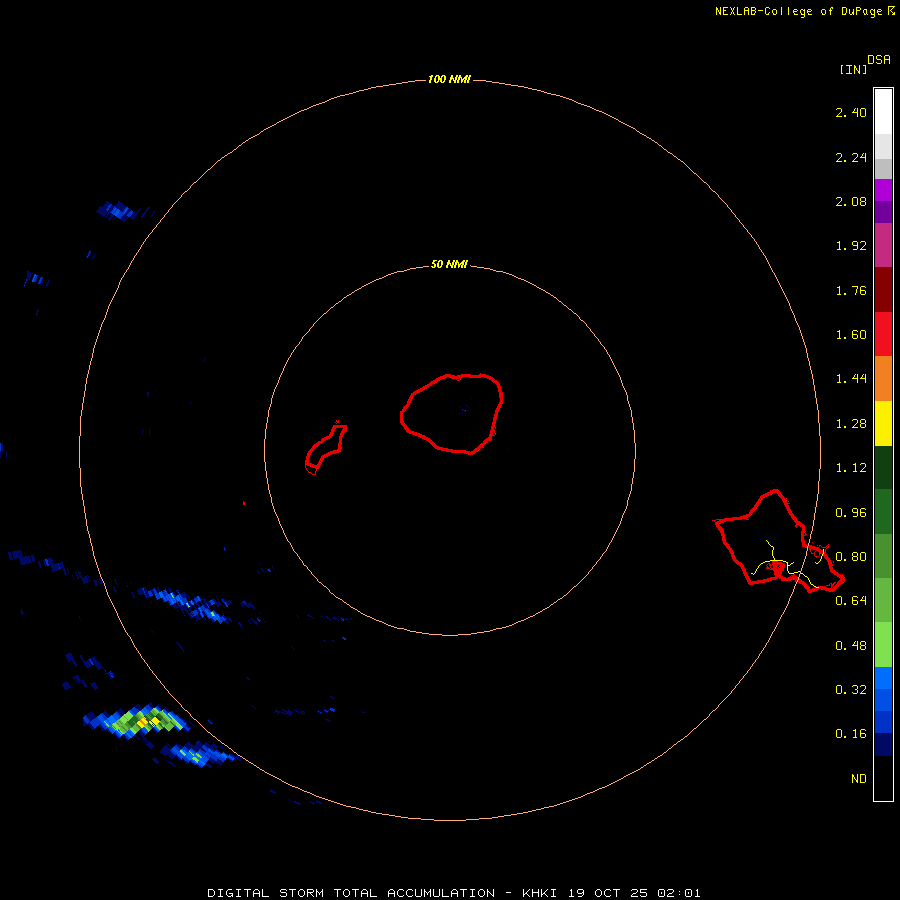Select the 2.24 legend value
The height and width of the screenshot is (900, 900).
[851, 157]
